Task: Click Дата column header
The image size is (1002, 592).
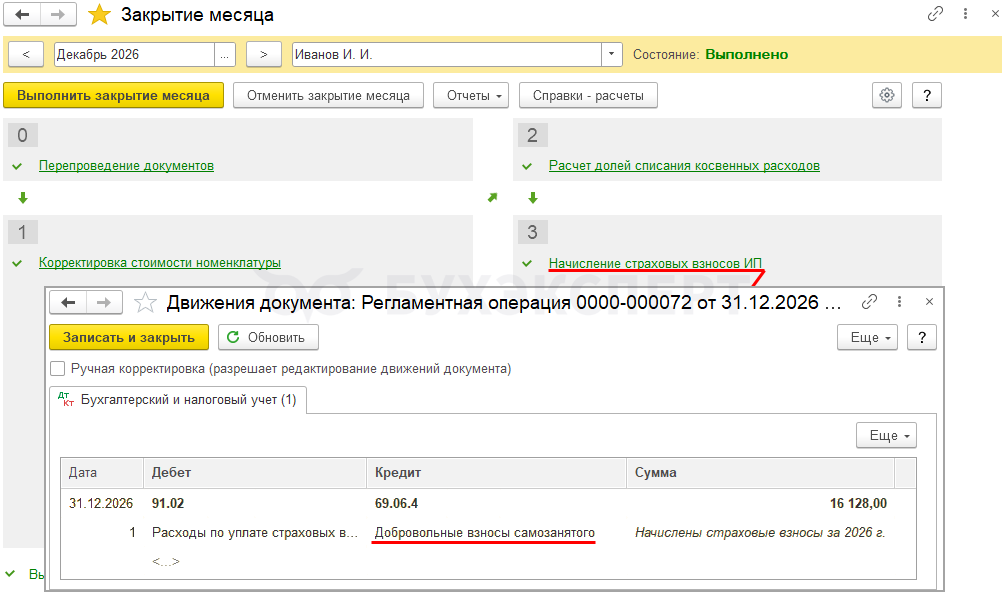Action: tap(102, 473)
